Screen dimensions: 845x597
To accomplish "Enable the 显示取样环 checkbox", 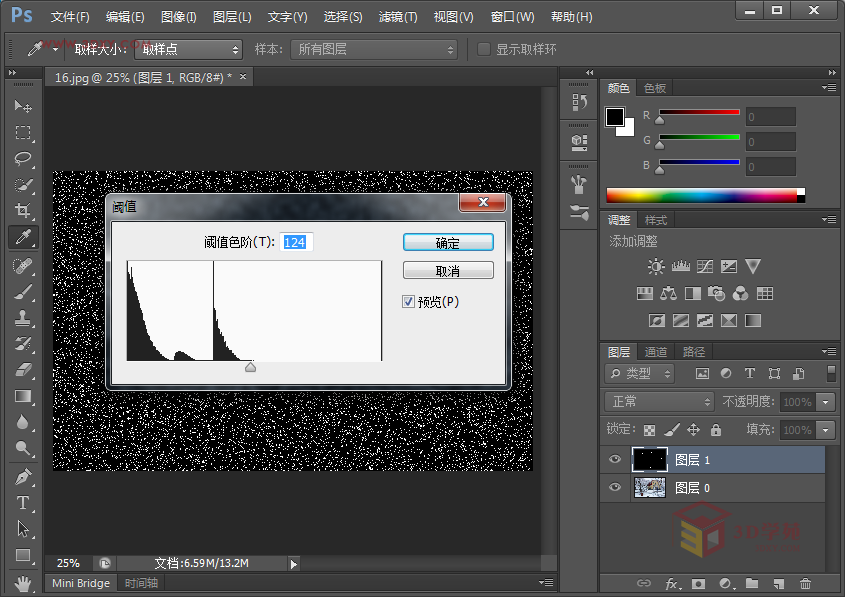I will pos(484,49).
